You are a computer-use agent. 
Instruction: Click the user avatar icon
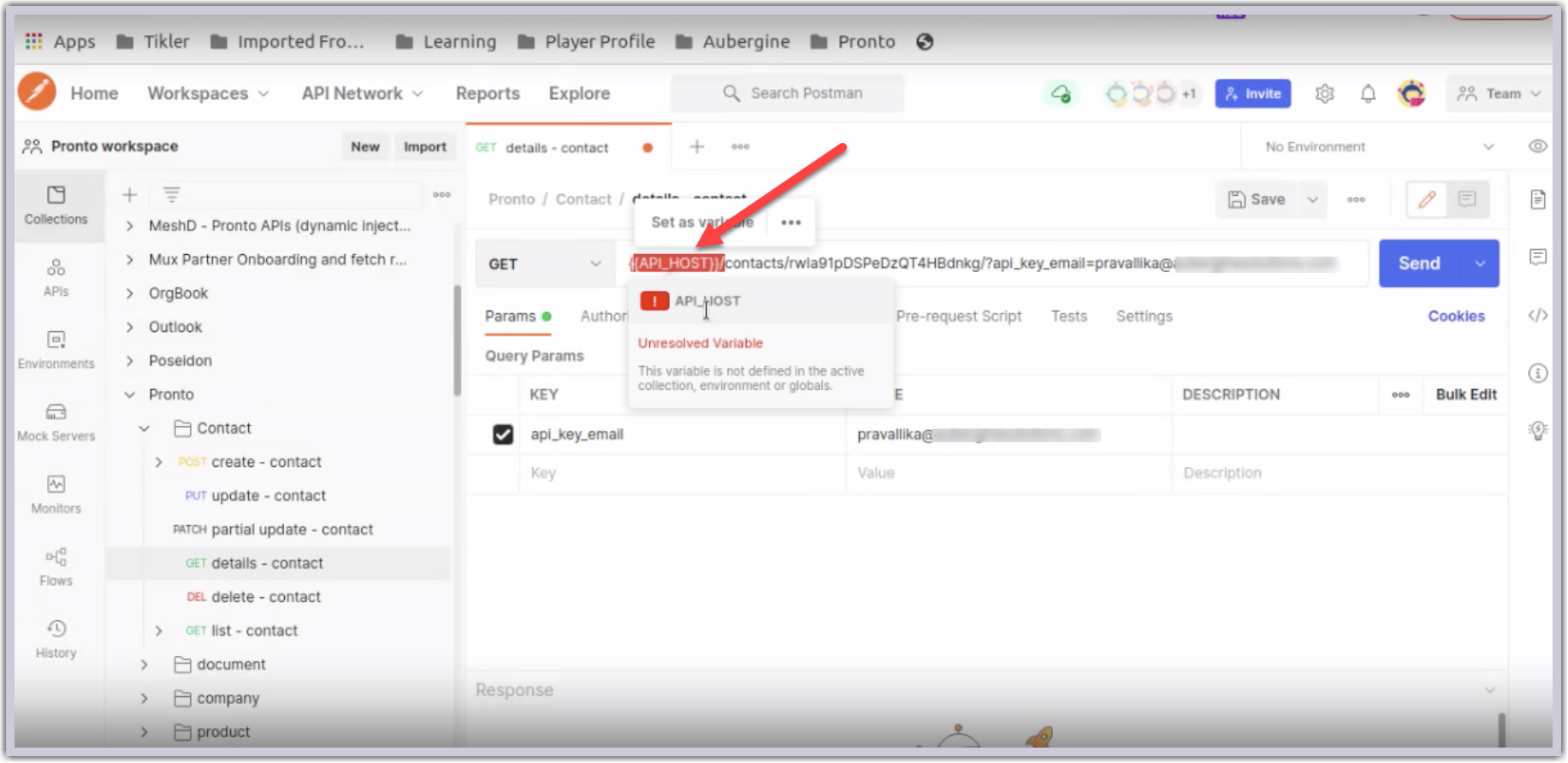(1411, 93)
